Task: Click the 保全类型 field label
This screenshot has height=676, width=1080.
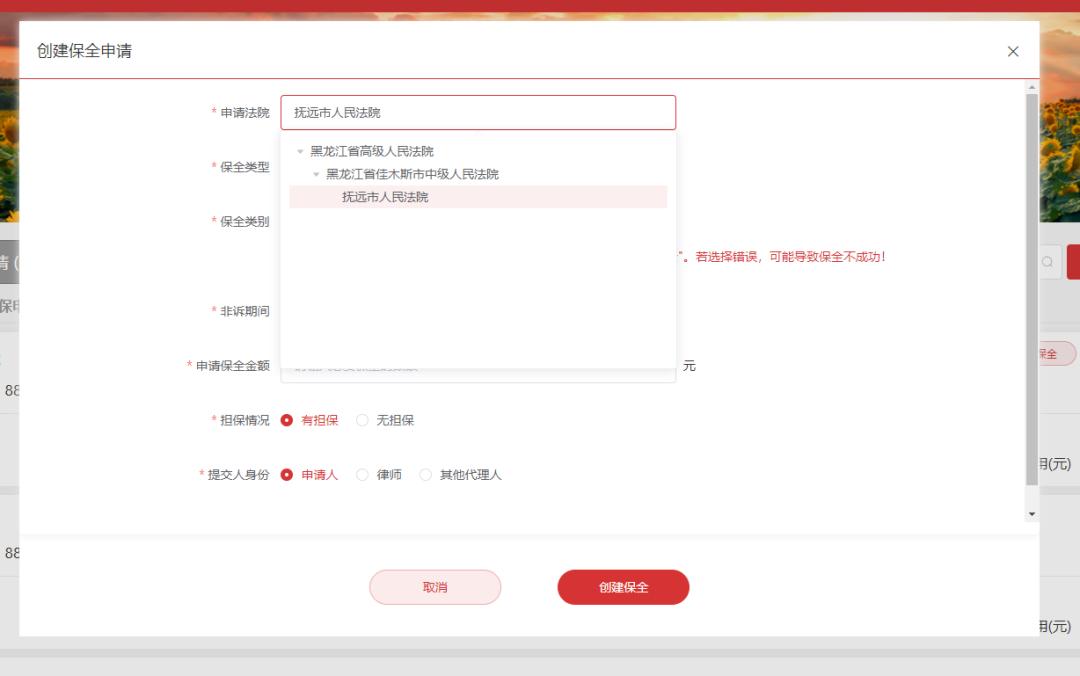Action: tap(245, 167)
